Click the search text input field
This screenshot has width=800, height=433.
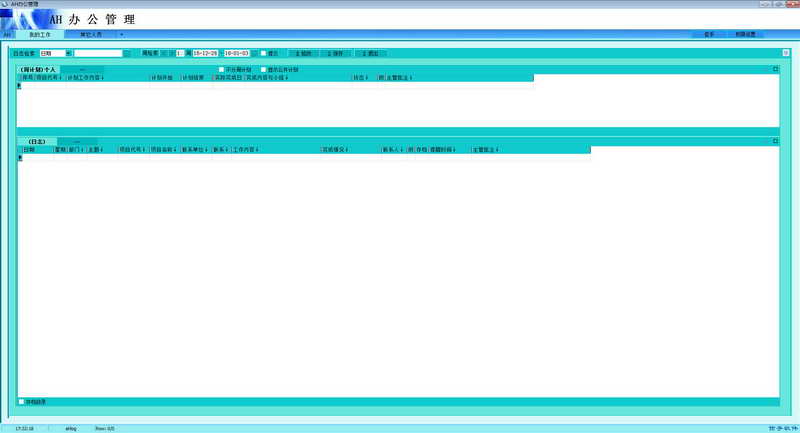tap(98, 53)
